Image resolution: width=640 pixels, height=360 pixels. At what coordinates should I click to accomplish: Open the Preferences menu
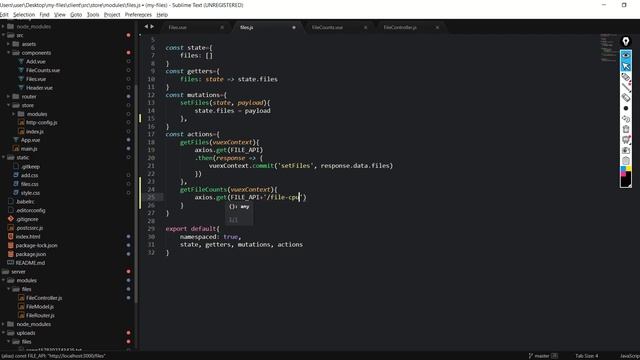tap(138, 15)
